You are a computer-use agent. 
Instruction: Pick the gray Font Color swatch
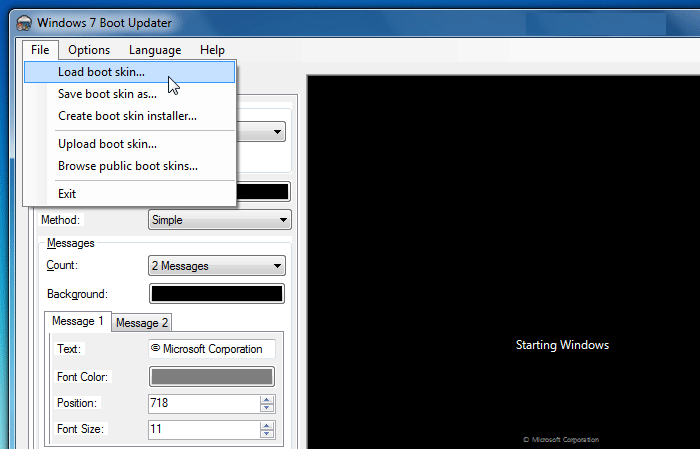[x=212, y=377]
